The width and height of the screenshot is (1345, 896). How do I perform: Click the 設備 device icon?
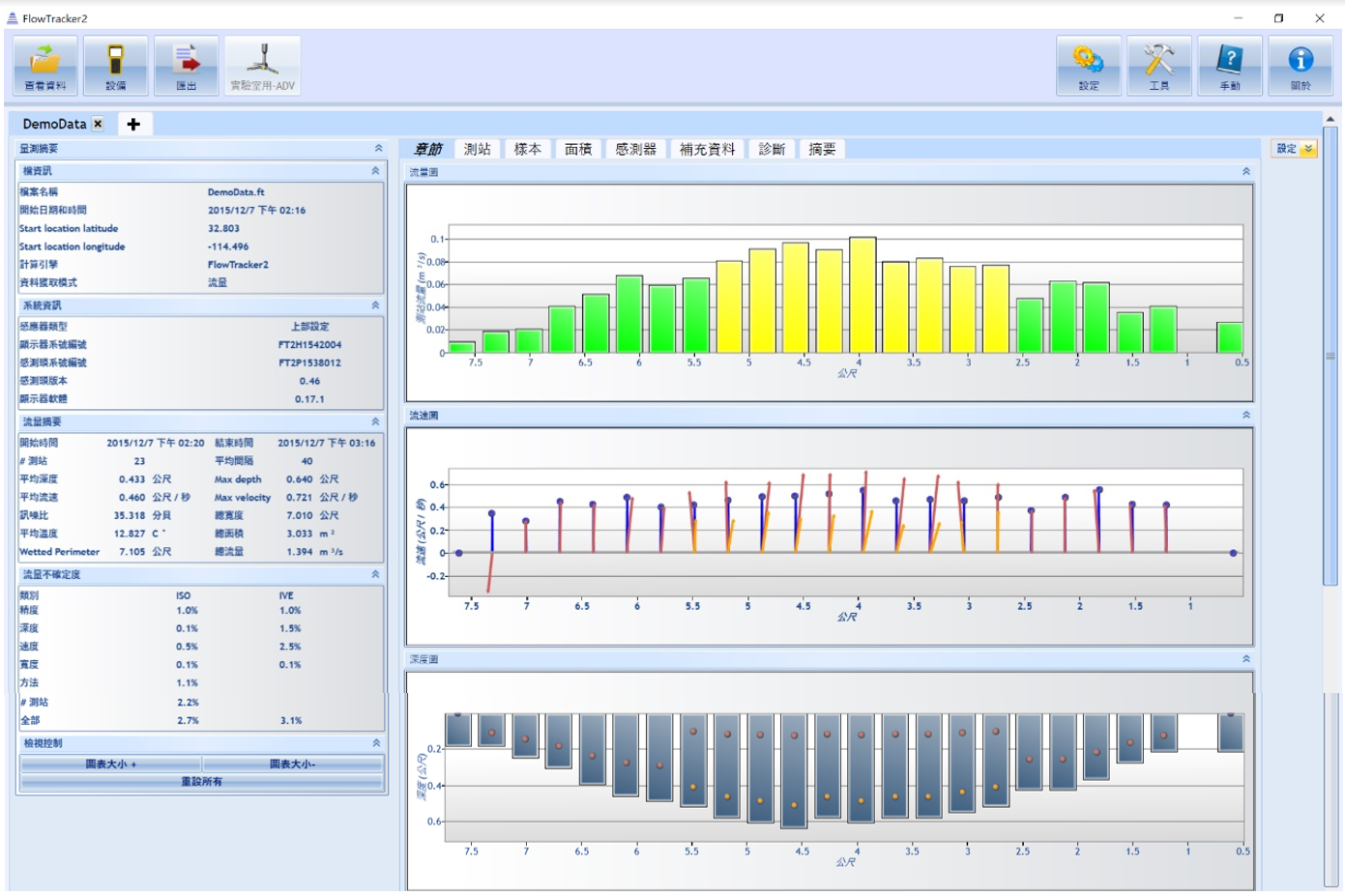click(x=115, y=66)
